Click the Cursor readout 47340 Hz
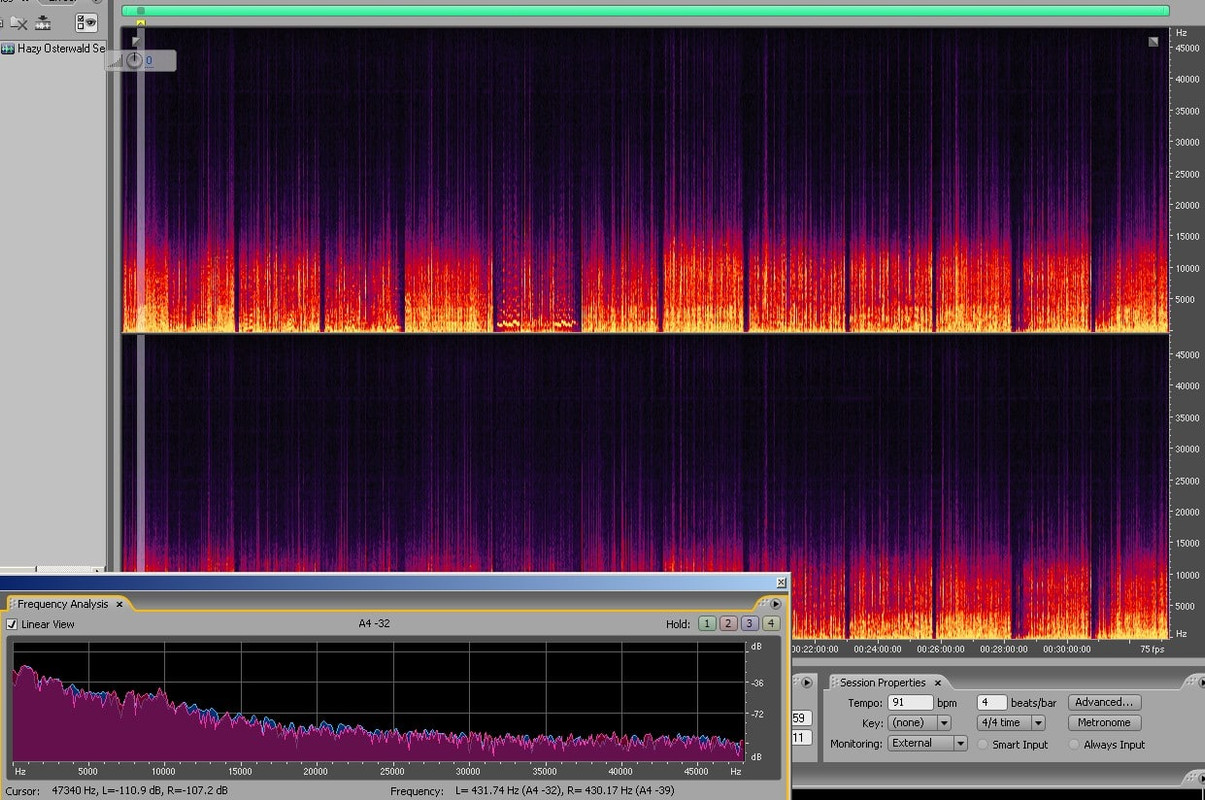This screenshot has width=1205, height=800. [116, 791]
